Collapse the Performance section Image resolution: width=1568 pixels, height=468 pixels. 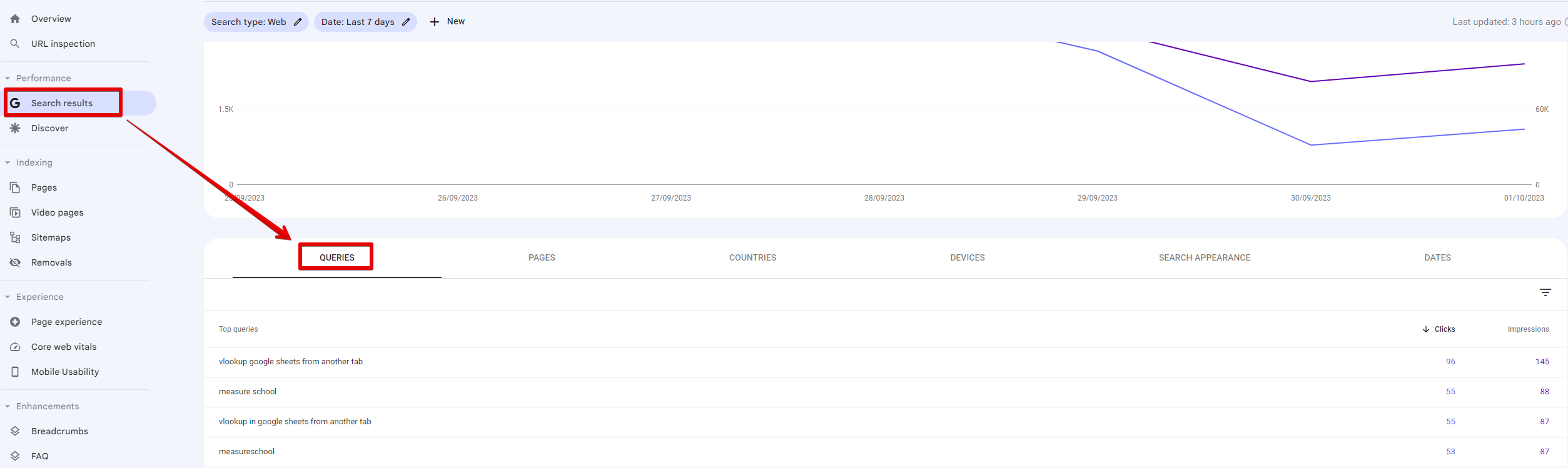pyautogui.click(x=8, y=78)
